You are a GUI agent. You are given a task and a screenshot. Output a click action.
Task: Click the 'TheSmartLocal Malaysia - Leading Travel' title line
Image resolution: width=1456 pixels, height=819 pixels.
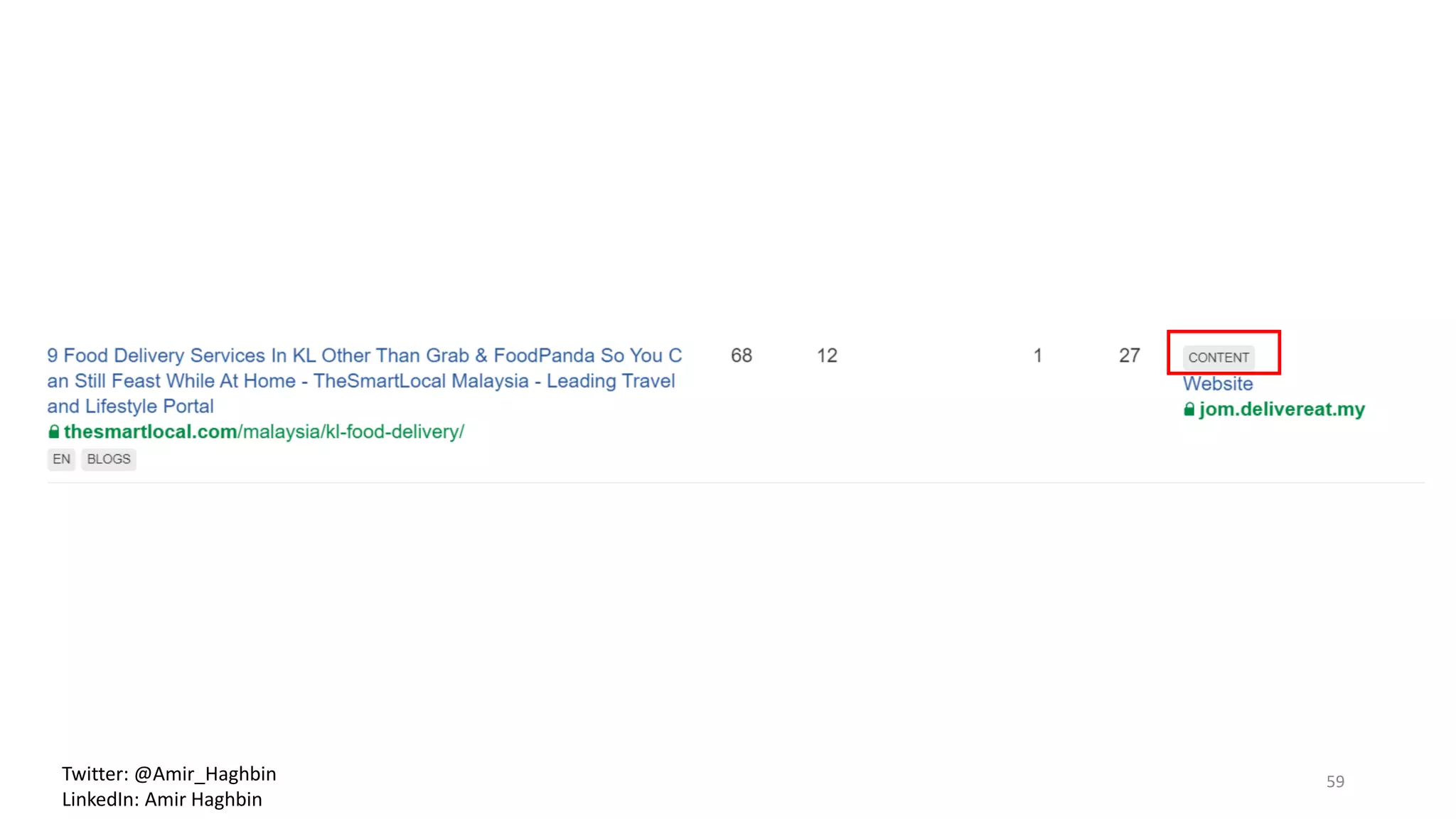click(494, 381)
